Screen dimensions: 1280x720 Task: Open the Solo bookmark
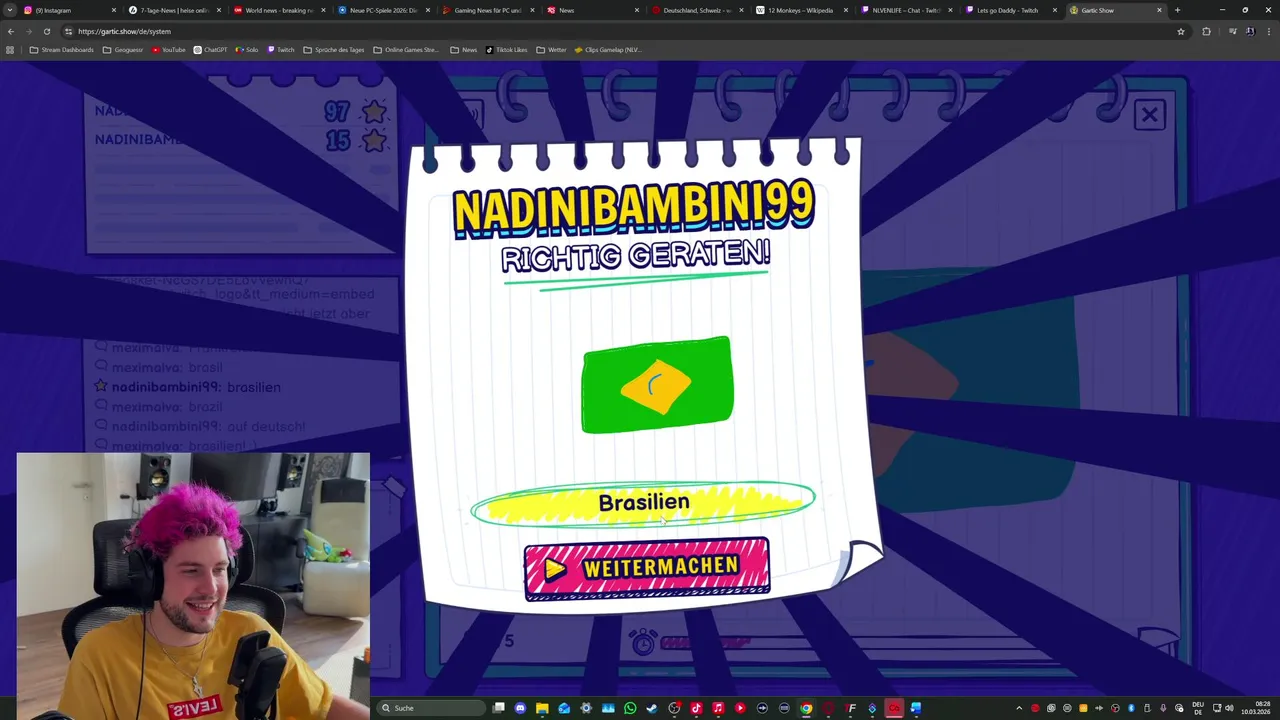pos(247,49)
